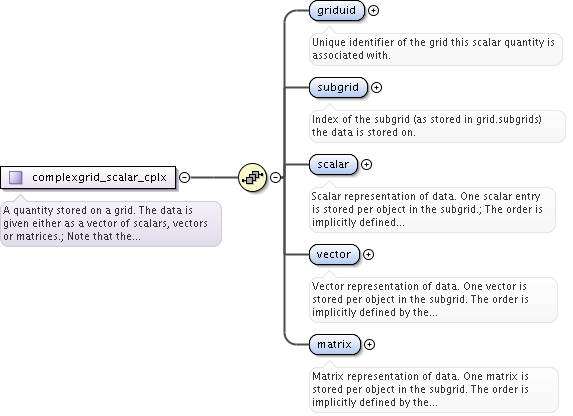Viewport: 573px width, 416px height.
Task: Expand the griduid element
Action: 373,11
